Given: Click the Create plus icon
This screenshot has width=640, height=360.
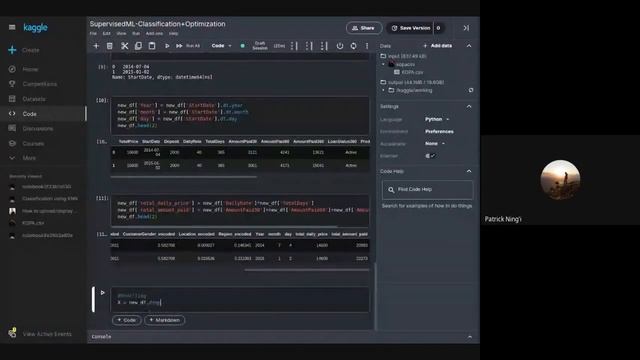Looking at the screenshot, I should pos(12,50).
